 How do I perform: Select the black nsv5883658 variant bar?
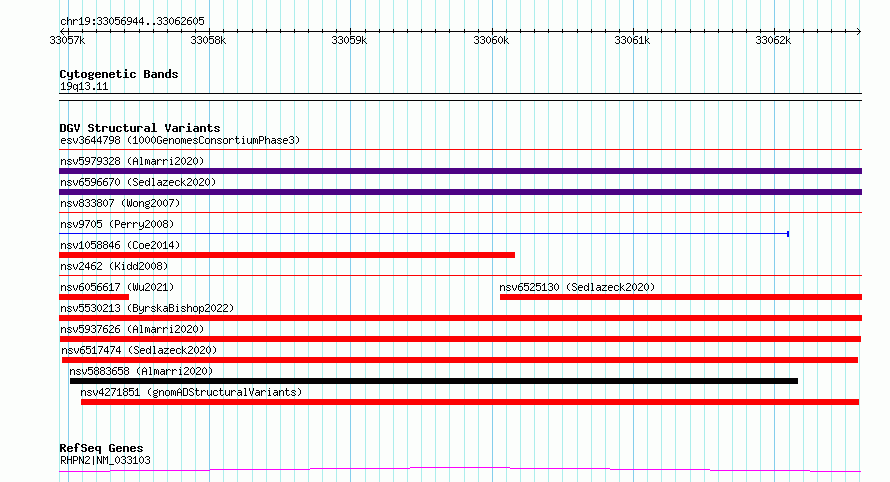point(434,381)
